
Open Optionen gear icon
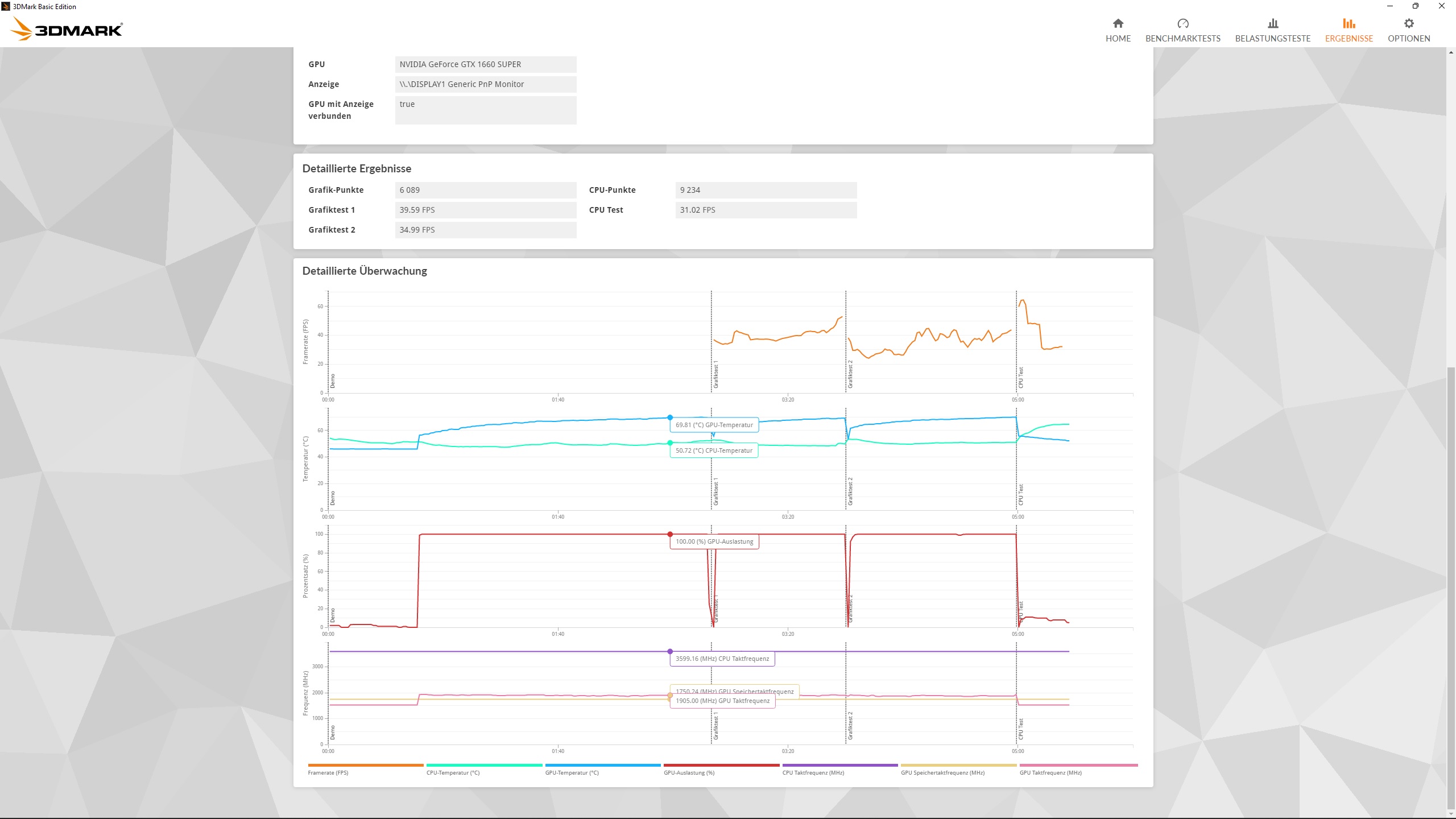[x=1408, y=23]
